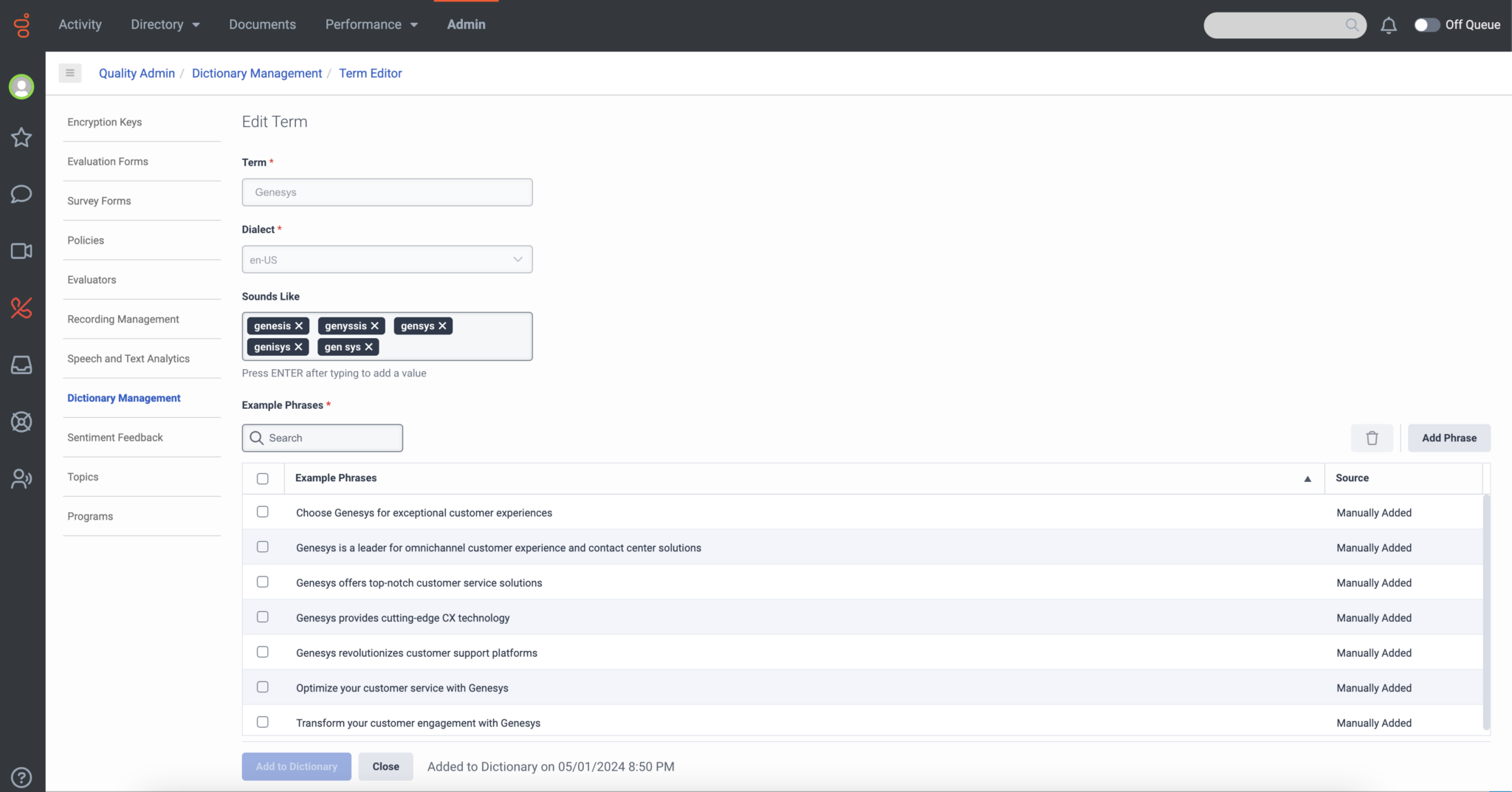Open help via the question mark icon
Viewport: 1512px width, 792px height.
tap(21, 776)
